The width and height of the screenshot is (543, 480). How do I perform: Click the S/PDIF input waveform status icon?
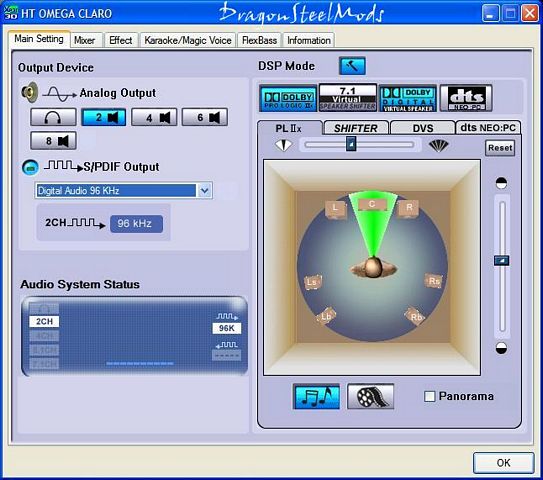[x=226, y=345]
